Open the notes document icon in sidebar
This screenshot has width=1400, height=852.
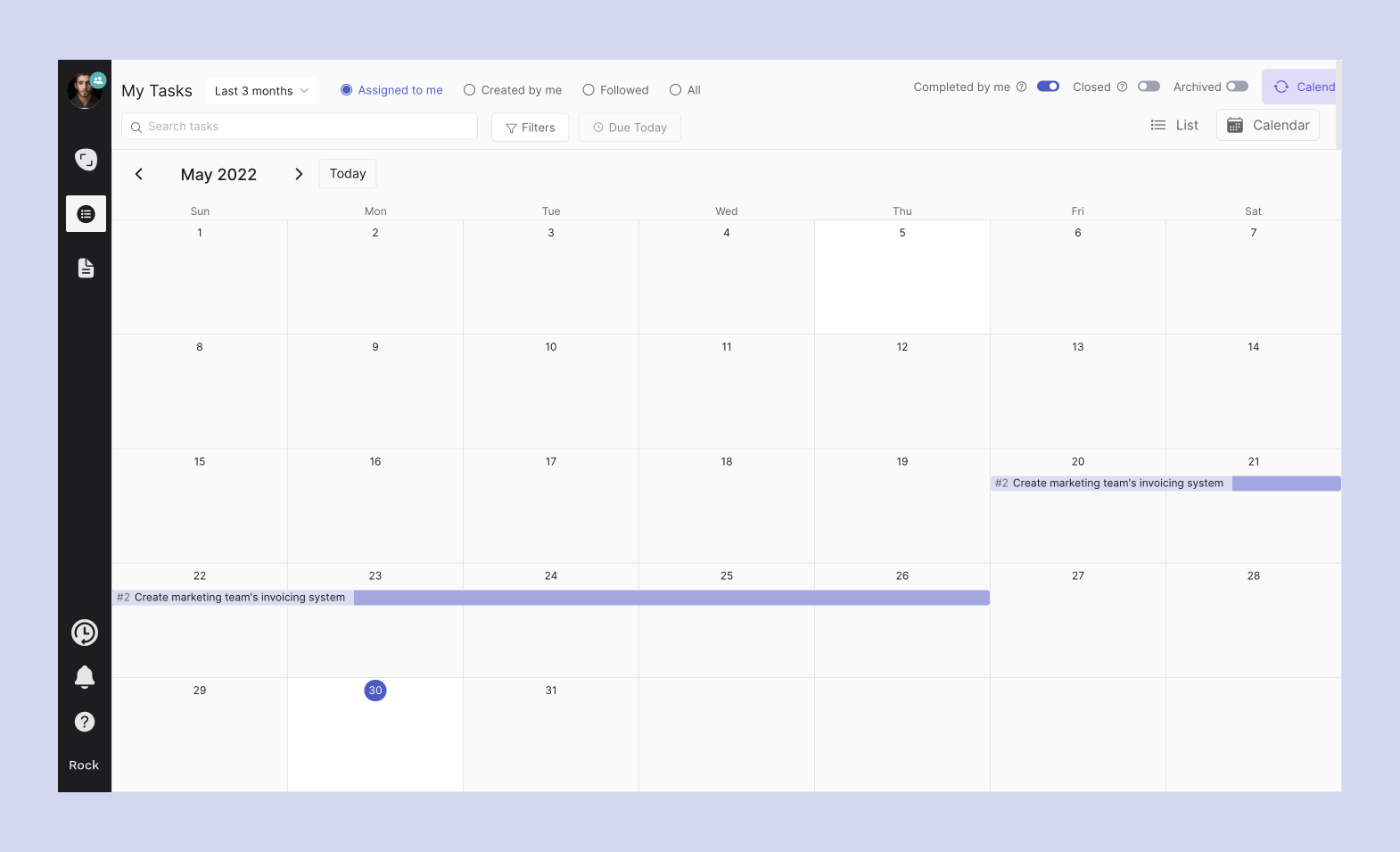[x=86, y=269]
